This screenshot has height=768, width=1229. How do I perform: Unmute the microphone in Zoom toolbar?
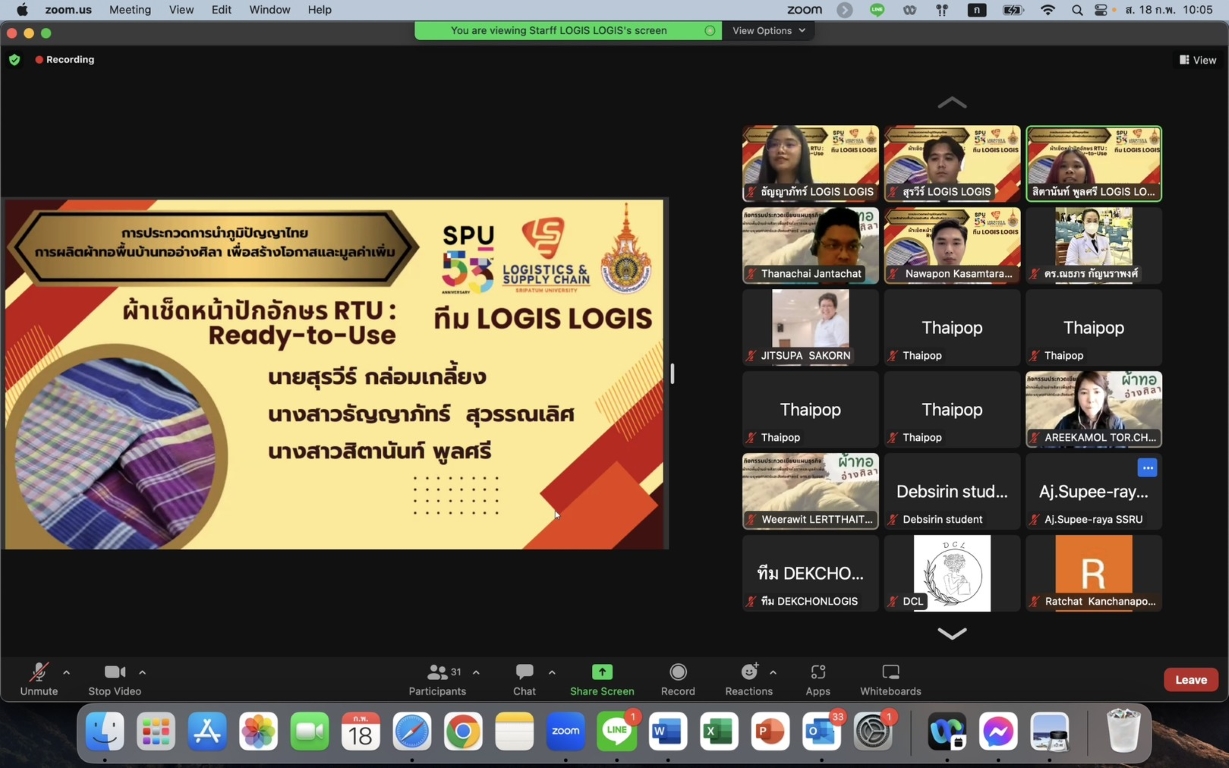point(39,679)
